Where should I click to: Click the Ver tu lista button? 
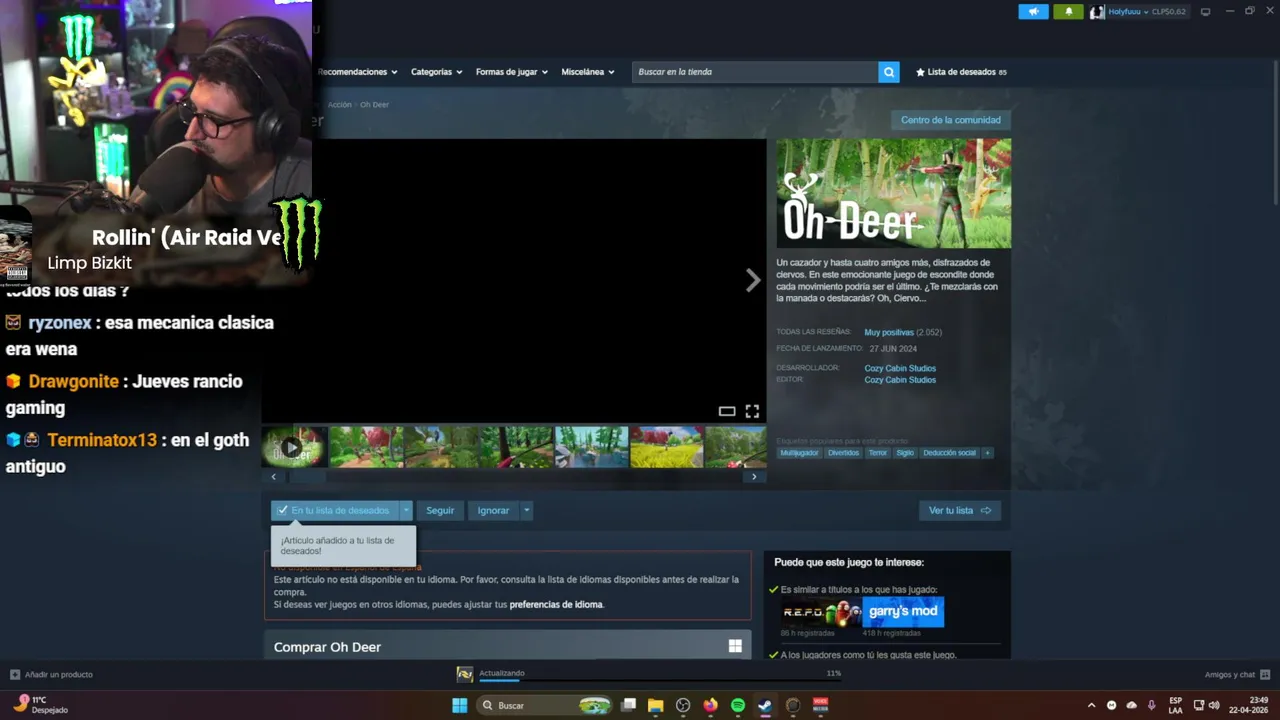(960, 510)
